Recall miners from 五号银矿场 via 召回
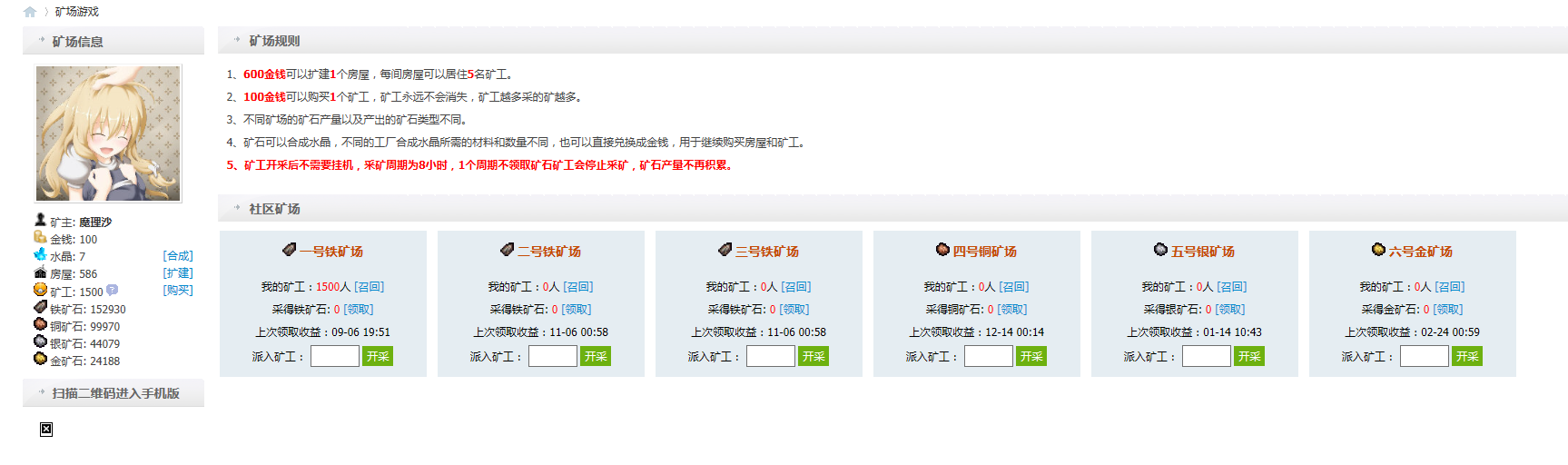This screenshot has width=1568, height=465. point(1231,287)
